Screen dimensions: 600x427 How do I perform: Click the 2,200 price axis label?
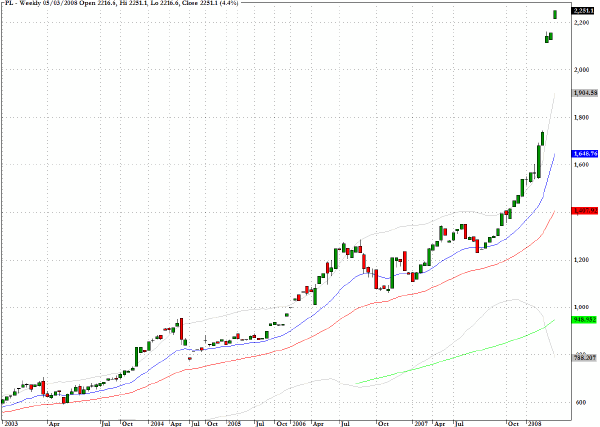click(581, 23)
